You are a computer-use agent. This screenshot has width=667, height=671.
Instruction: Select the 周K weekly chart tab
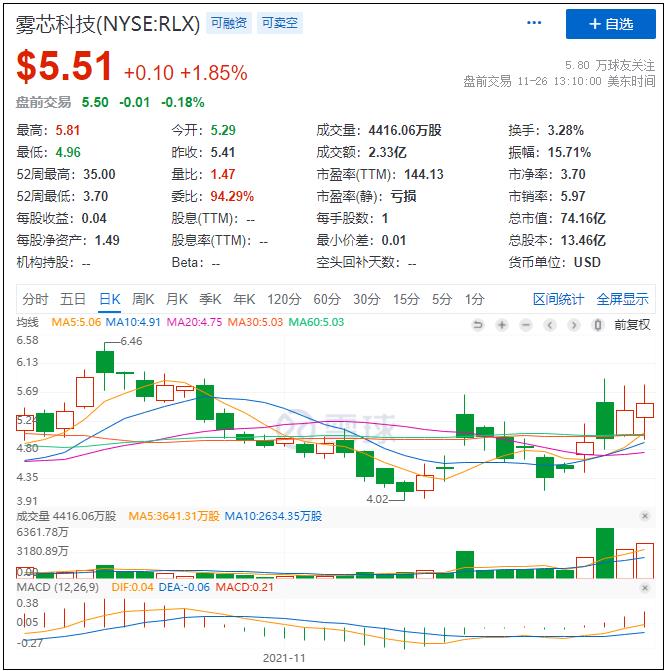click(143, 299)
